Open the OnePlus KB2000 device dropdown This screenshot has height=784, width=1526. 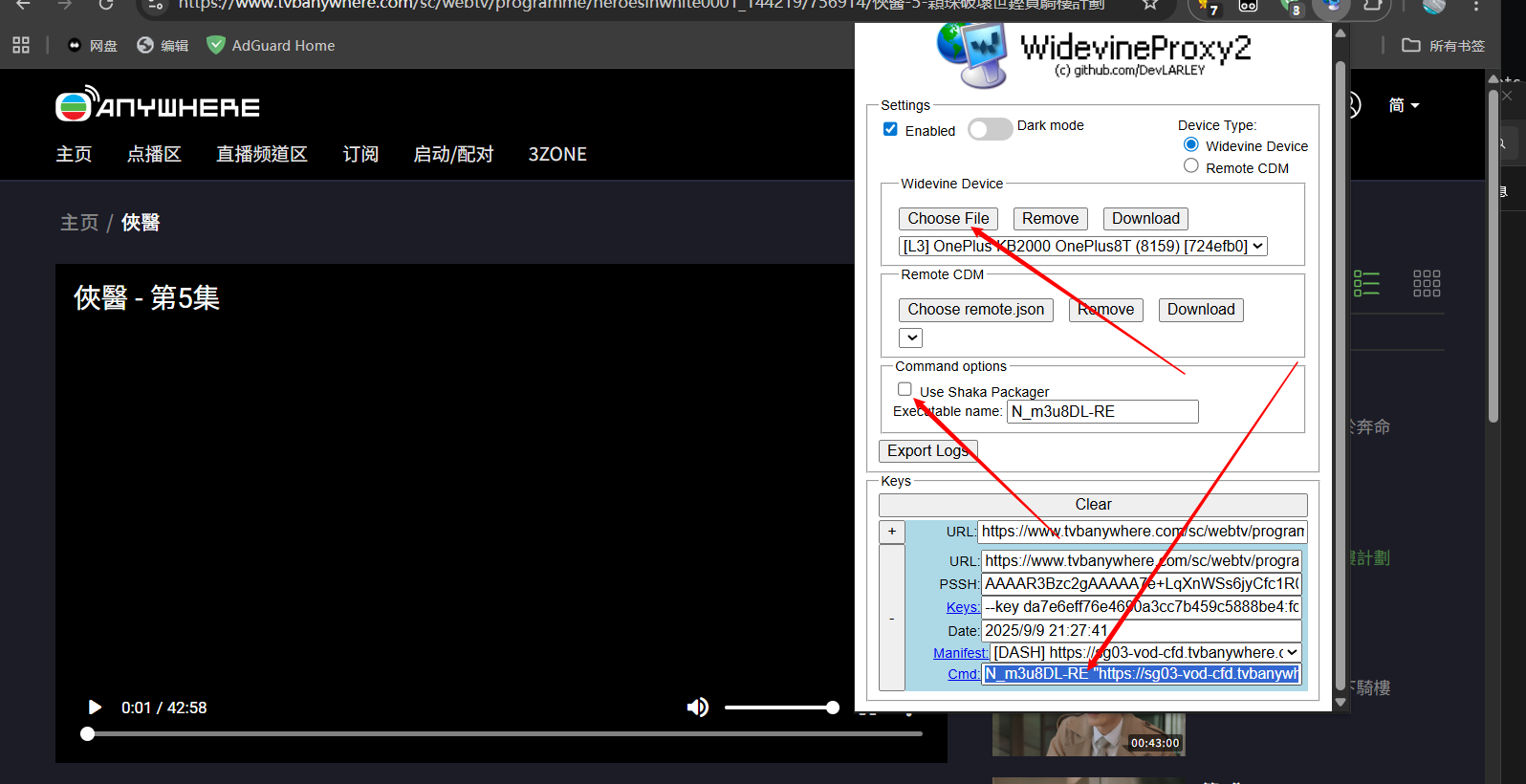click(x=1083, y=247)
